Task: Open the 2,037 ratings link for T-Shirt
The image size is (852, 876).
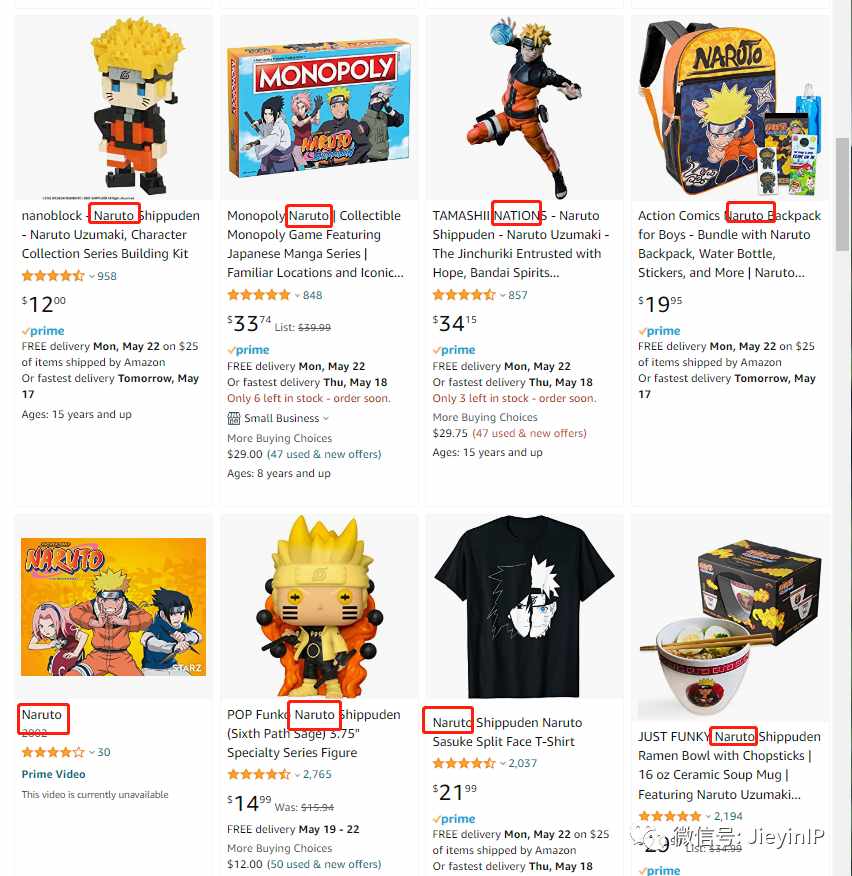Action: [x=522, y=763]
